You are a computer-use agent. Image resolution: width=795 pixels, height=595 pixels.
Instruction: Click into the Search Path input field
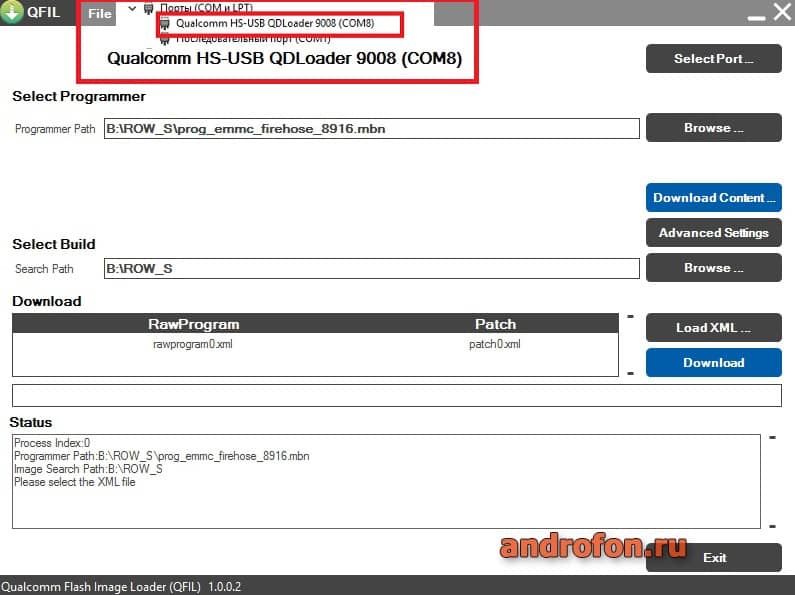[371, 269]
